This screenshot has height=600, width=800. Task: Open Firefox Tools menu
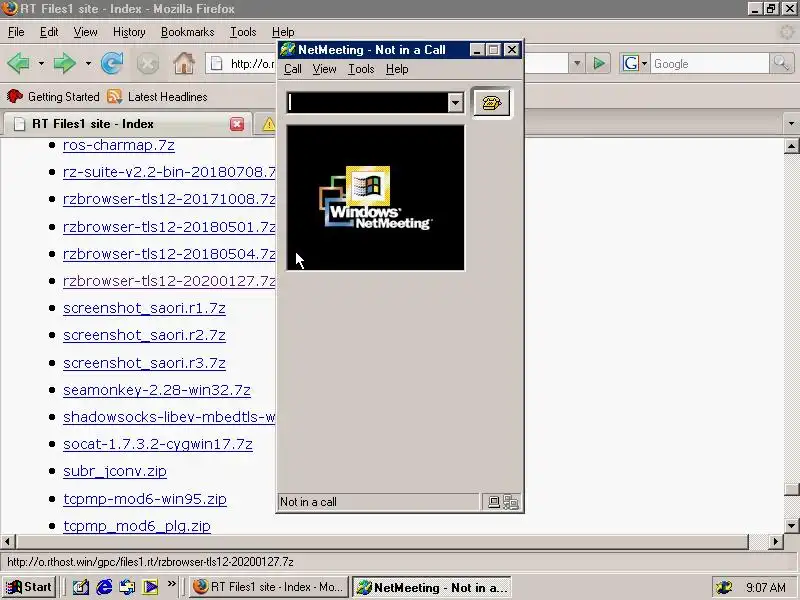pos(243,32)
